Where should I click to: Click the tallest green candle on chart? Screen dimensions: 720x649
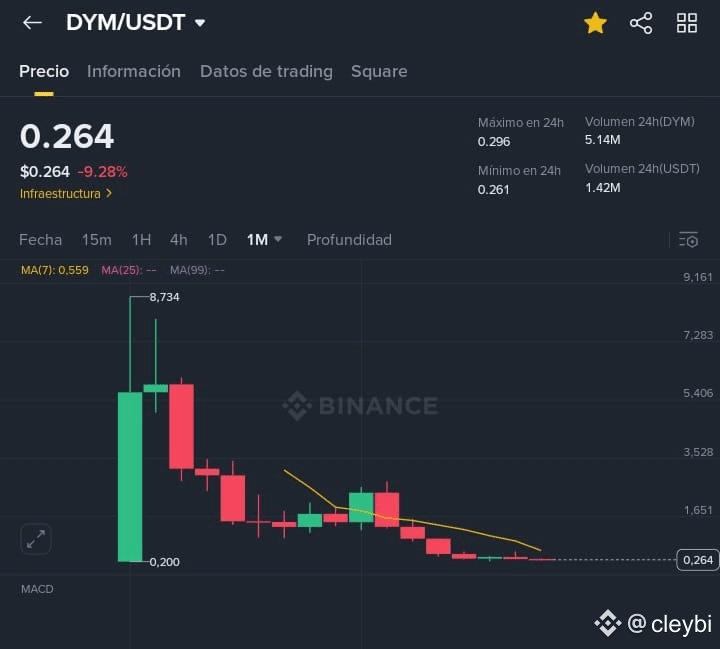(x=130, y=476)
